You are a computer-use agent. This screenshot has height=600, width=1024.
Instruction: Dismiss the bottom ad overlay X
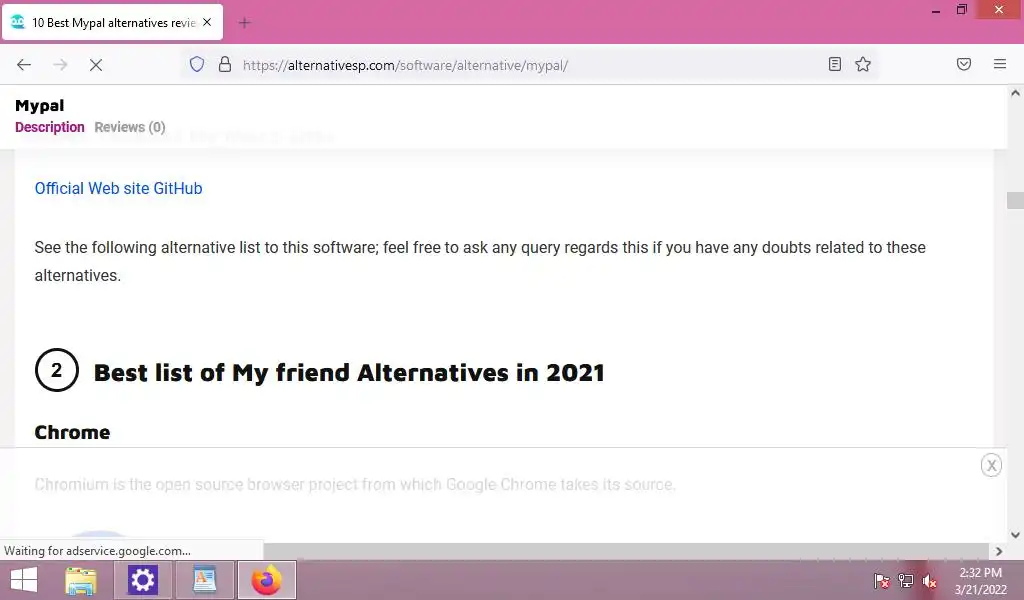click(x=991, y=465)
